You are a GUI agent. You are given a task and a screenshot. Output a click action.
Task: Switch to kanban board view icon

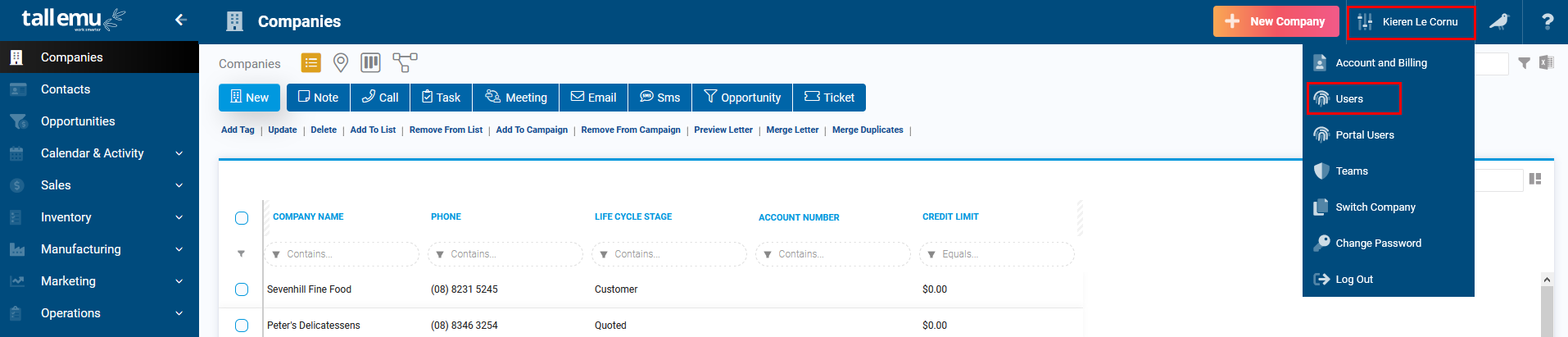point(370,63)
